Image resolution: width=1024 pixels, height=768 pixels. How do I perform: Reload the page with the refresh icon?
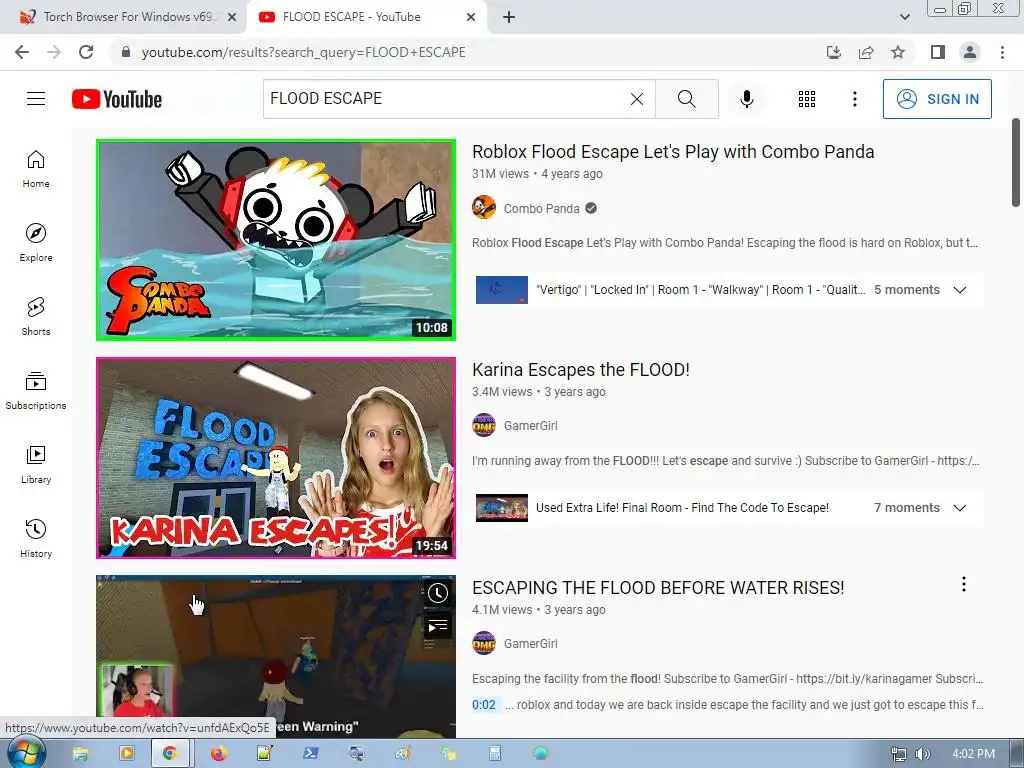(86, 52)
